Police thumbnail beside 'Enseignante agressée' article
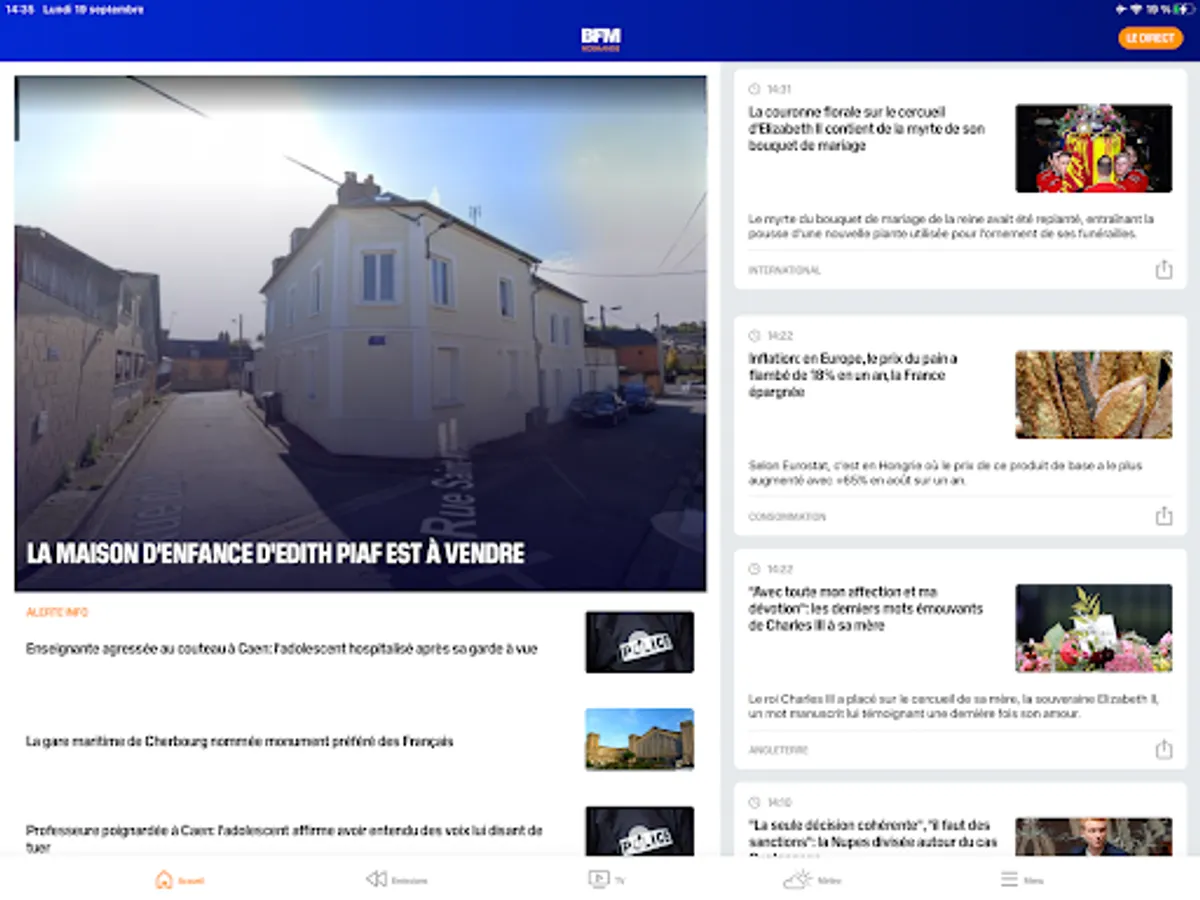Image resolution: width=1200 pixels, height=900 pixels. [x=640, y=642]
